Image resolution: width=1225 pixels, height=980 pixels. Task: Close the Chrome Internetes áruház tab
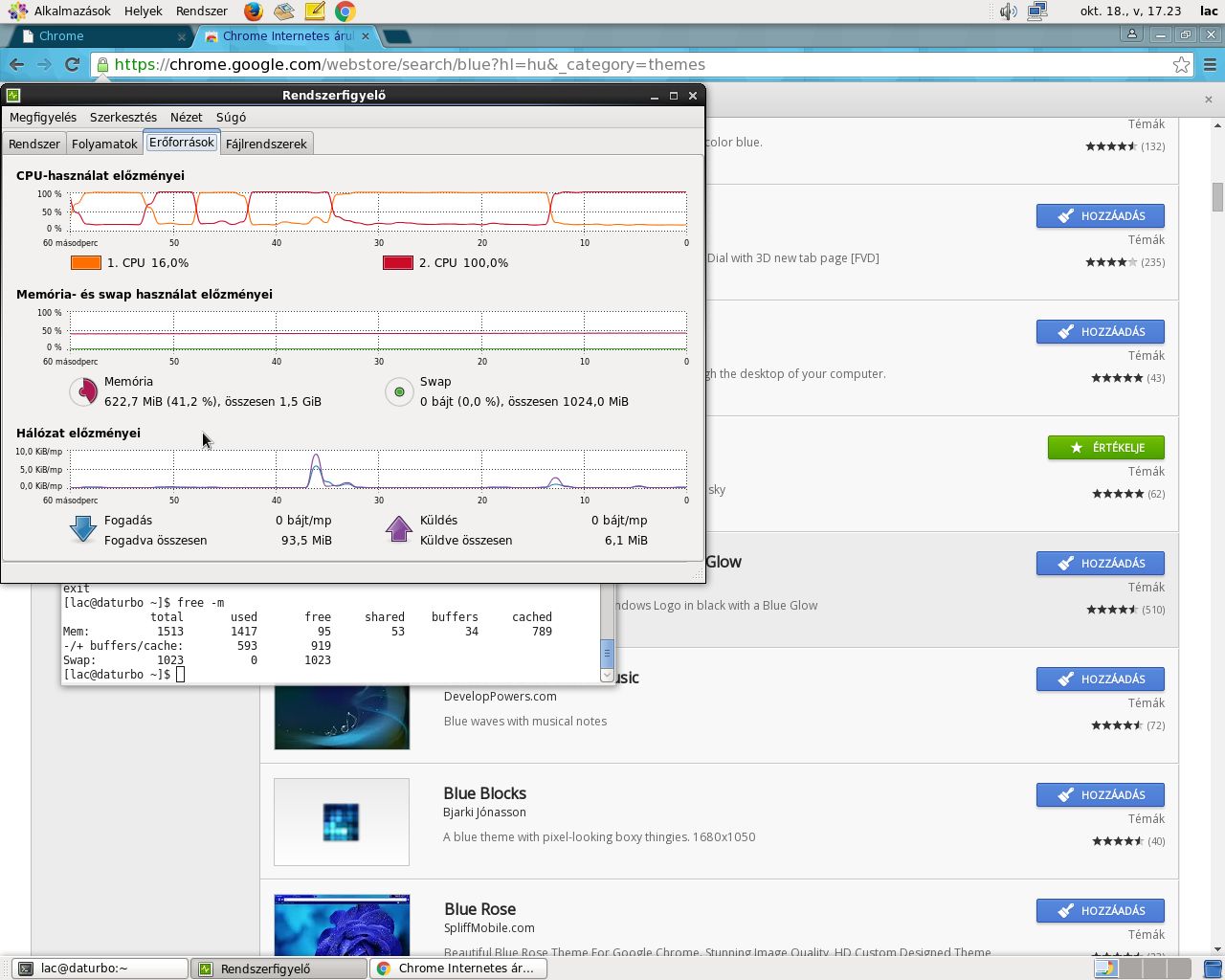pos(366,36)
